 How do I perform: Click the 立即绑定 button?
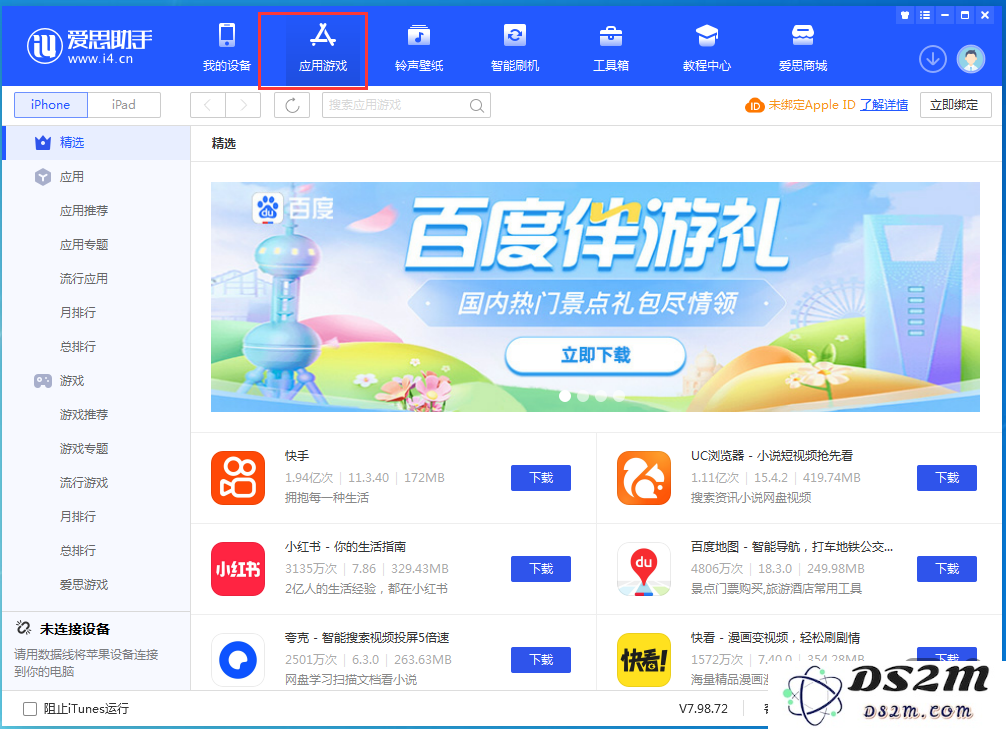pos(955,105)
